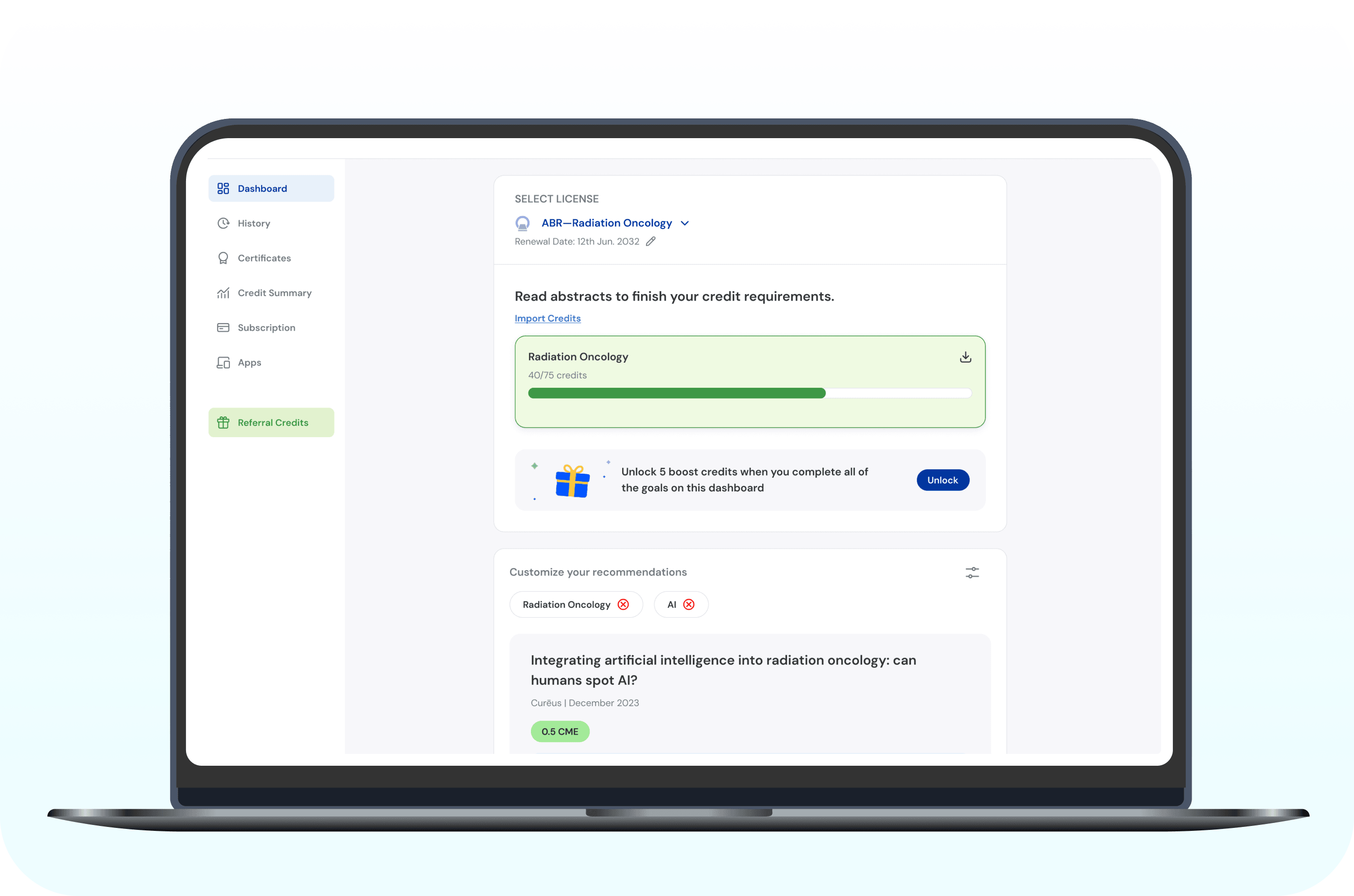Click the Subscription card icon
This screenshot has height=896, width=1354.
[x=223, y=328]
